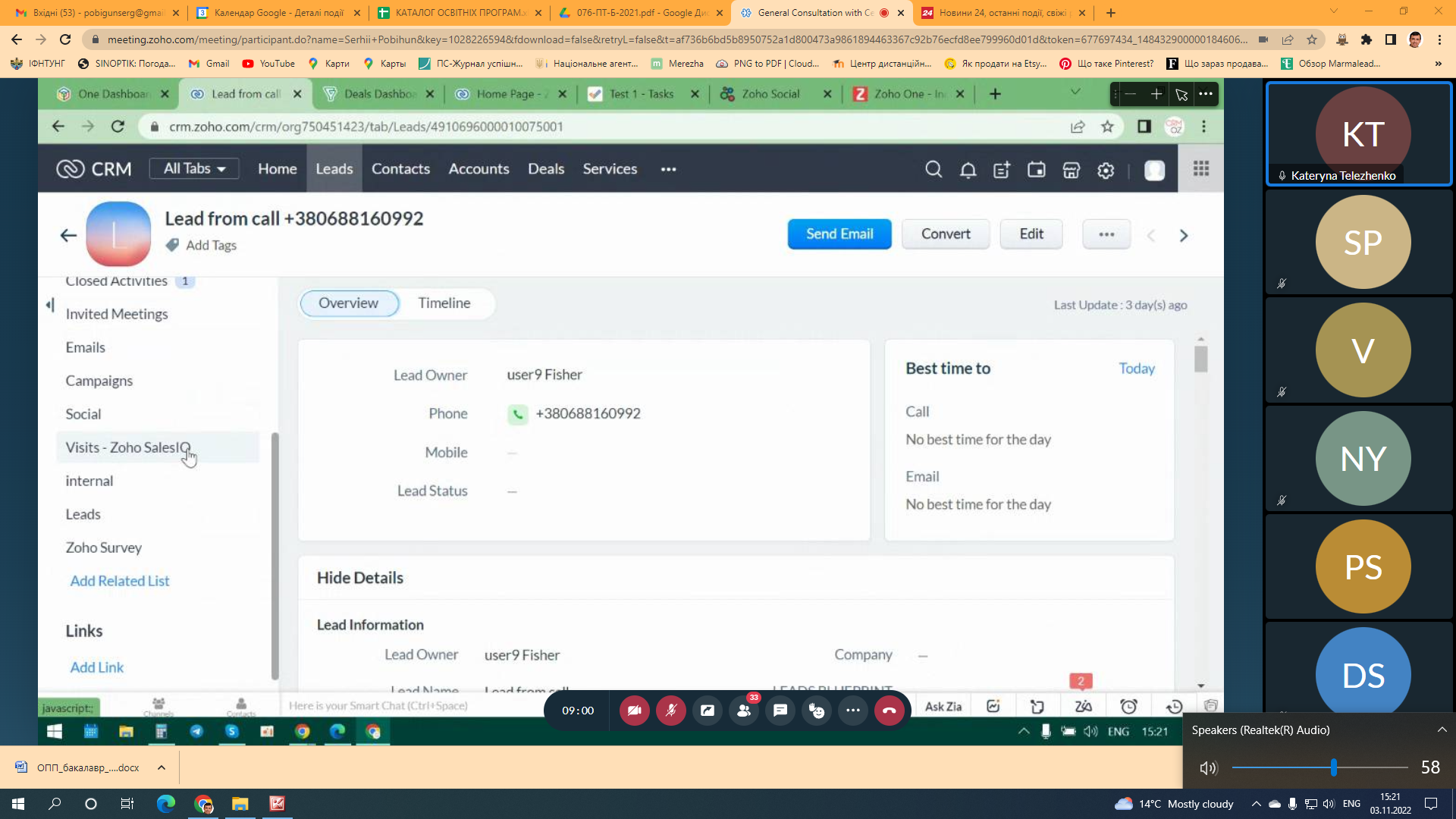Open Deals module in CRM menu
This screenshot has width=1456, height=819.
click(546, 169)
